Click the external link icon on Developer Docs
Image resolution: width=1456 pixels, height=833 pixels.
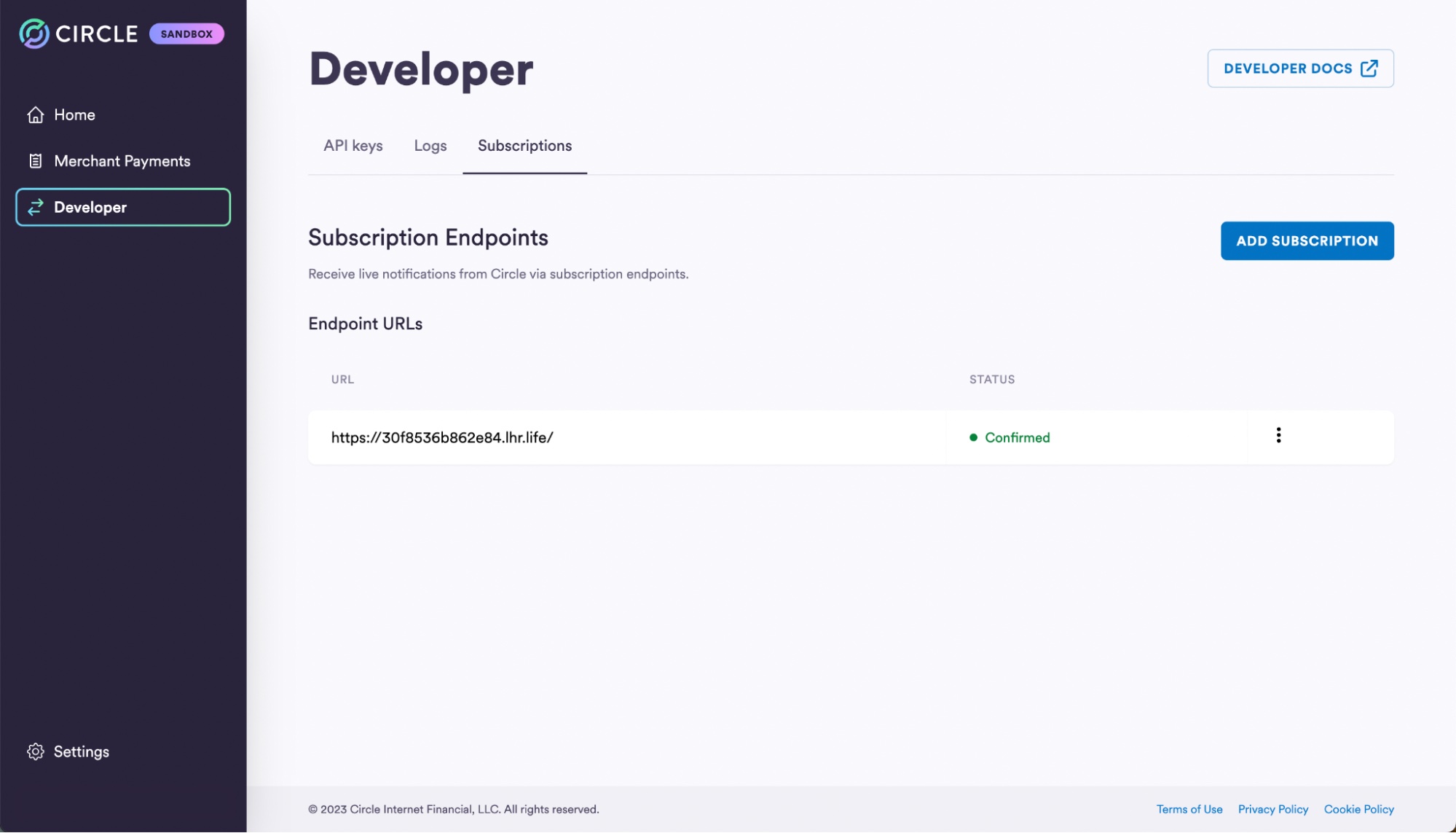click(x=1369, y=69)
